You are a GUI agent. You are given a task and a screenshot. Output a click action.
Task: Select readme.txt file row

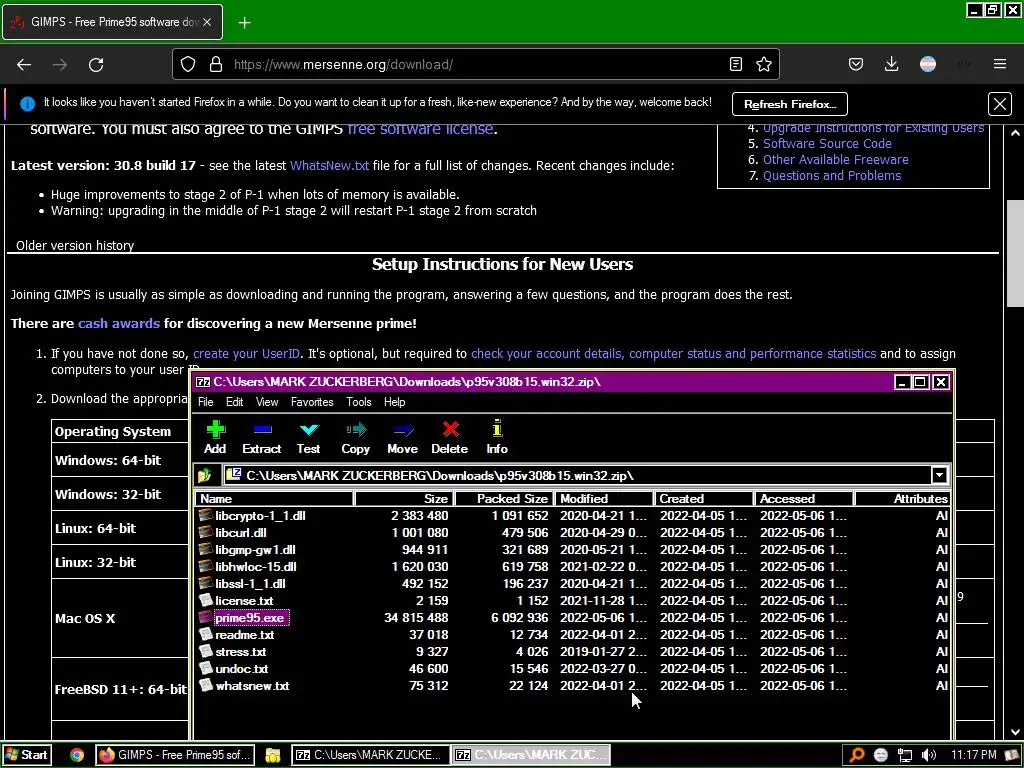click(x=573, y=634)
